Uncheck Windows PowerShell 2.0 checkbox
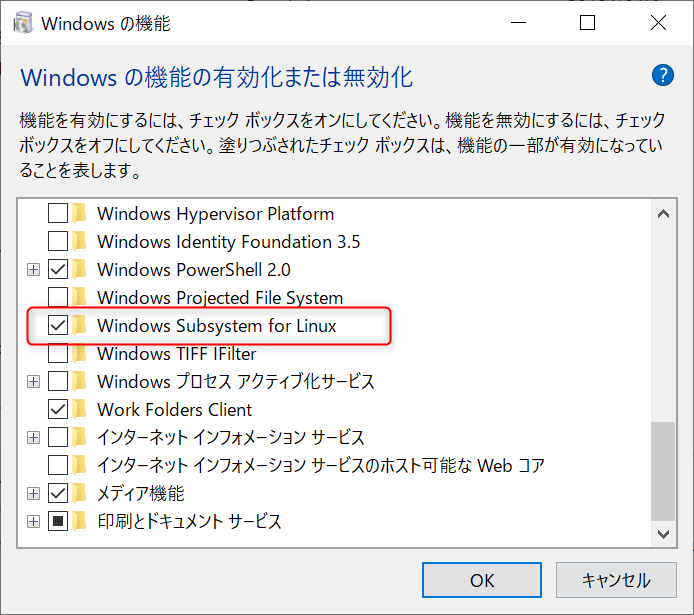The image size is (694, 615). click(x=58, y=269)
